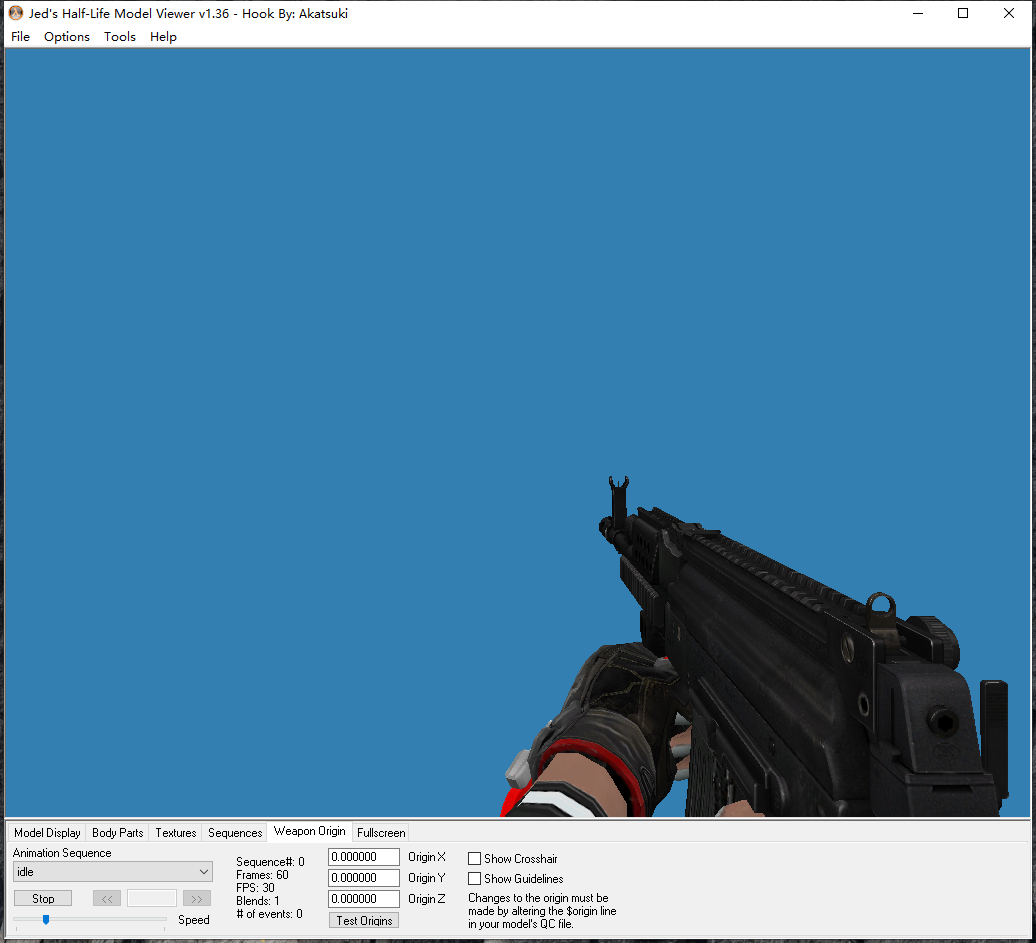Screen dimensions: 1036x943
Task: Maximize the Model Viewer window
Action: point(963,13)
